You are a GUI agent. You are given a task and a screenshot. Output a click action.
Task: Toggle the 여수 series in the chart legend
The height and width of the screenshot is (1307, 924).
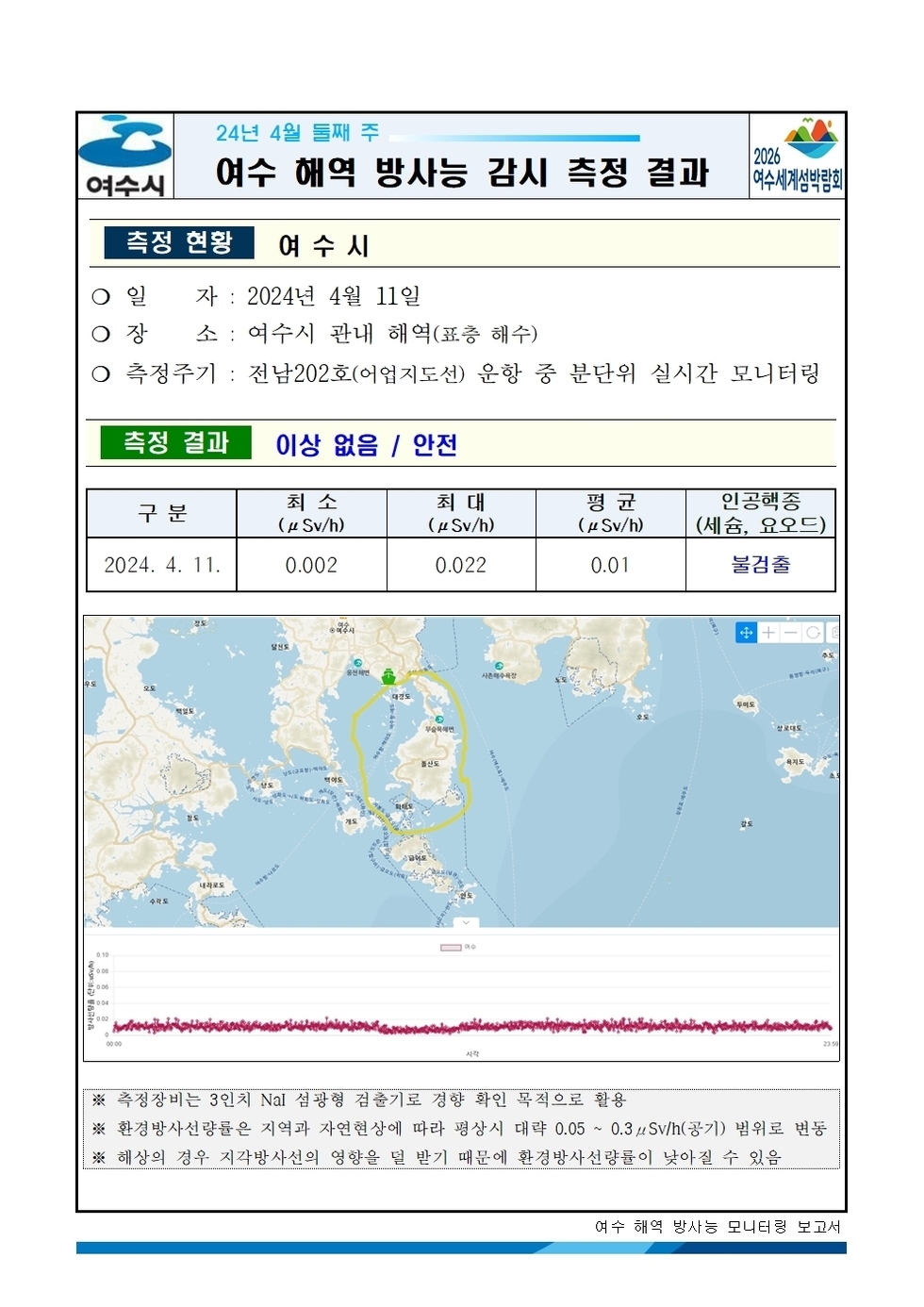(x=459, y=948)
